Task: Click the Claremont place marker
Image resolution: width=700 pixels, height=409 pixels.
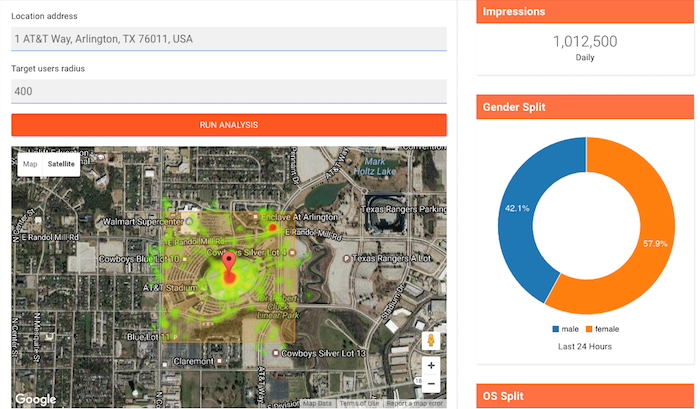Action: [219, 361]
